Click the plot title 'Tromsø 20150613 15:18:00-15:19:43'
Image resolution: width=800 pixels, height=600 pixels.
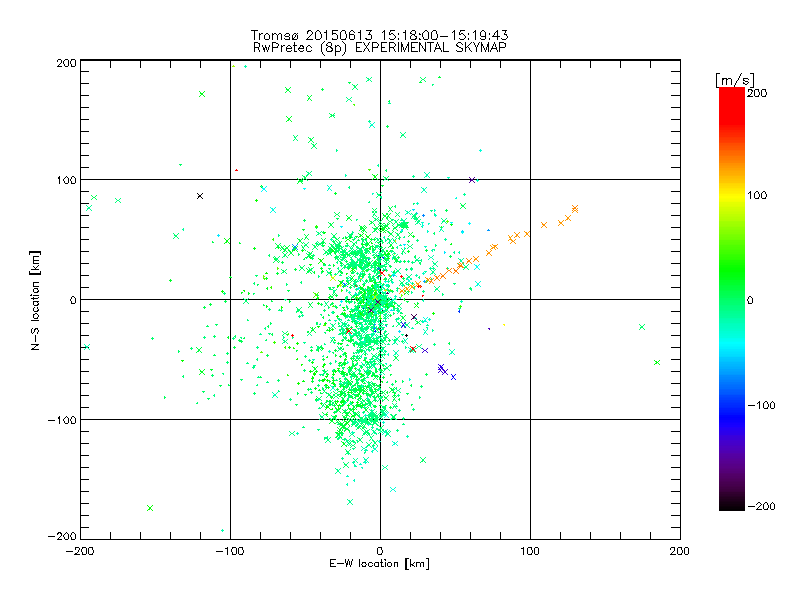tap(379, 35)
